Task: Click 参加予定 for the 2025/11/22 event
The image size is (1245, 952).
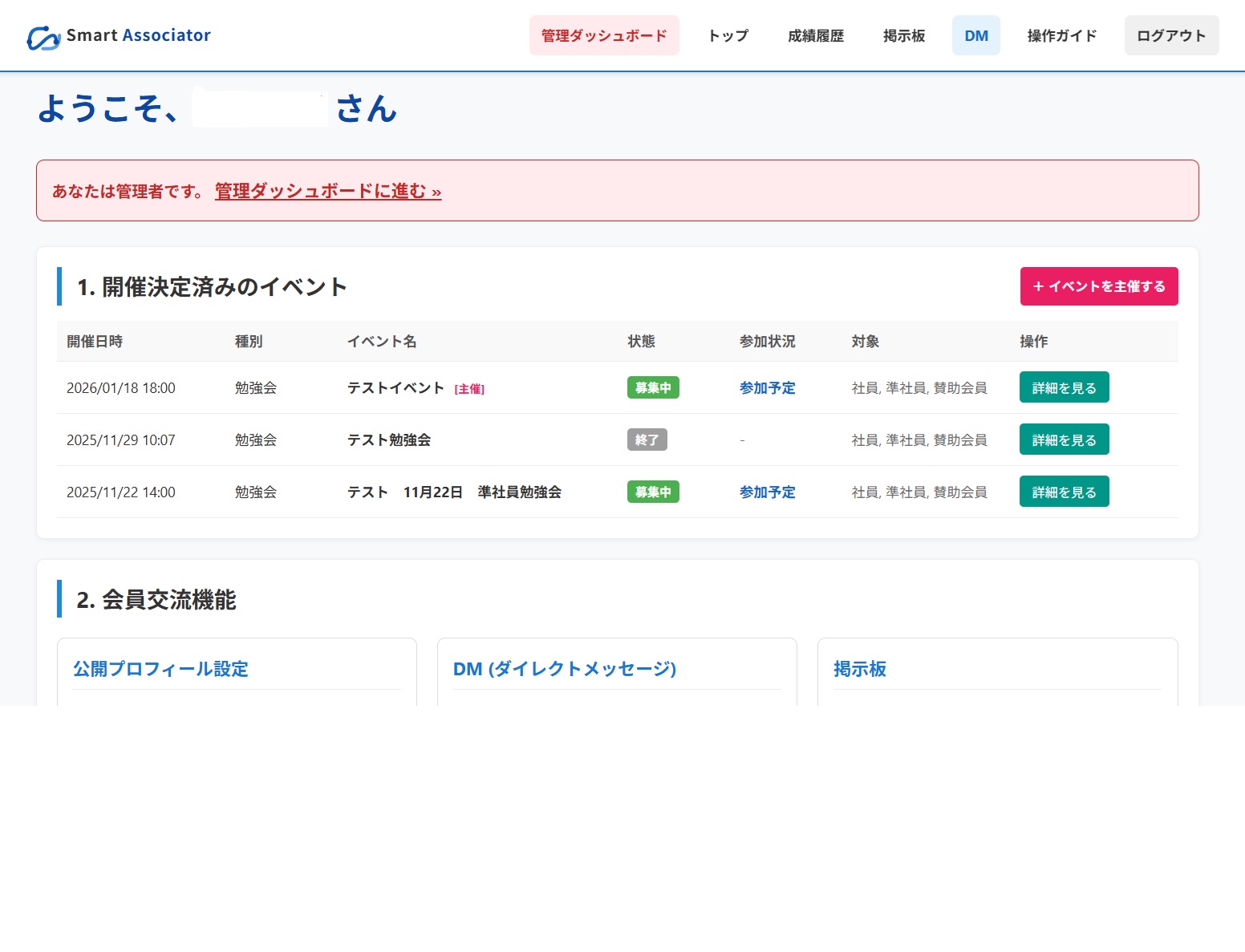Action: pos(767,492)
